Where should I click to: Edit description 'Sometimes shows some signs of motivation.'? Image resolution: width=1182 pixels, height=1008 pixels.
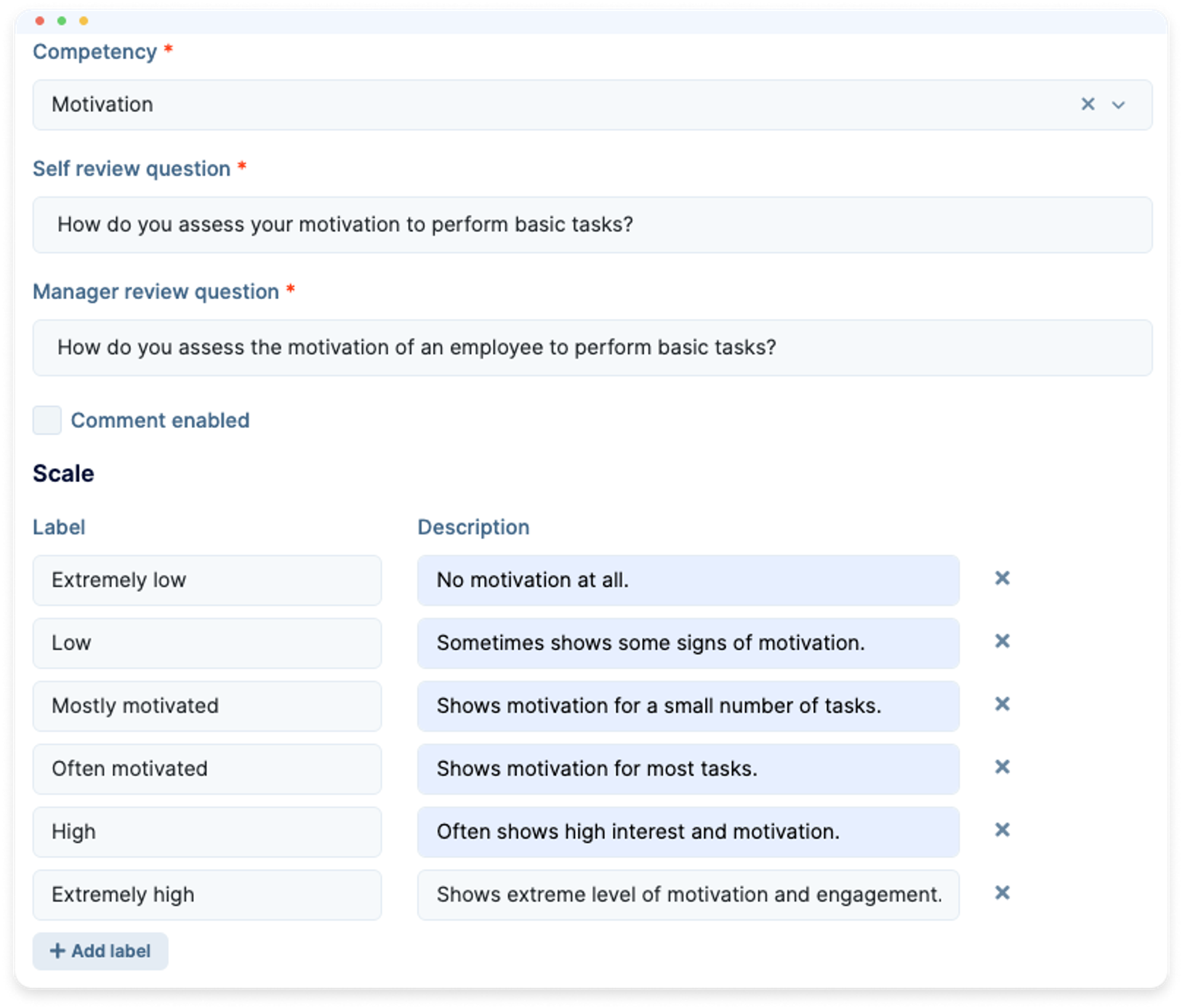[x=688, y=643]
